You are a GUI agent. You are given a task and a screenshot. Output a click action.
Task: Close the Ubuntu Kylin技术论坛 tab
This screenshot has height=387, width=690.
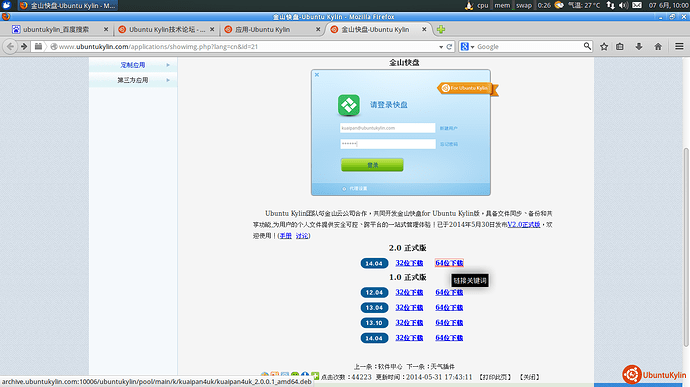pos(212,29)
